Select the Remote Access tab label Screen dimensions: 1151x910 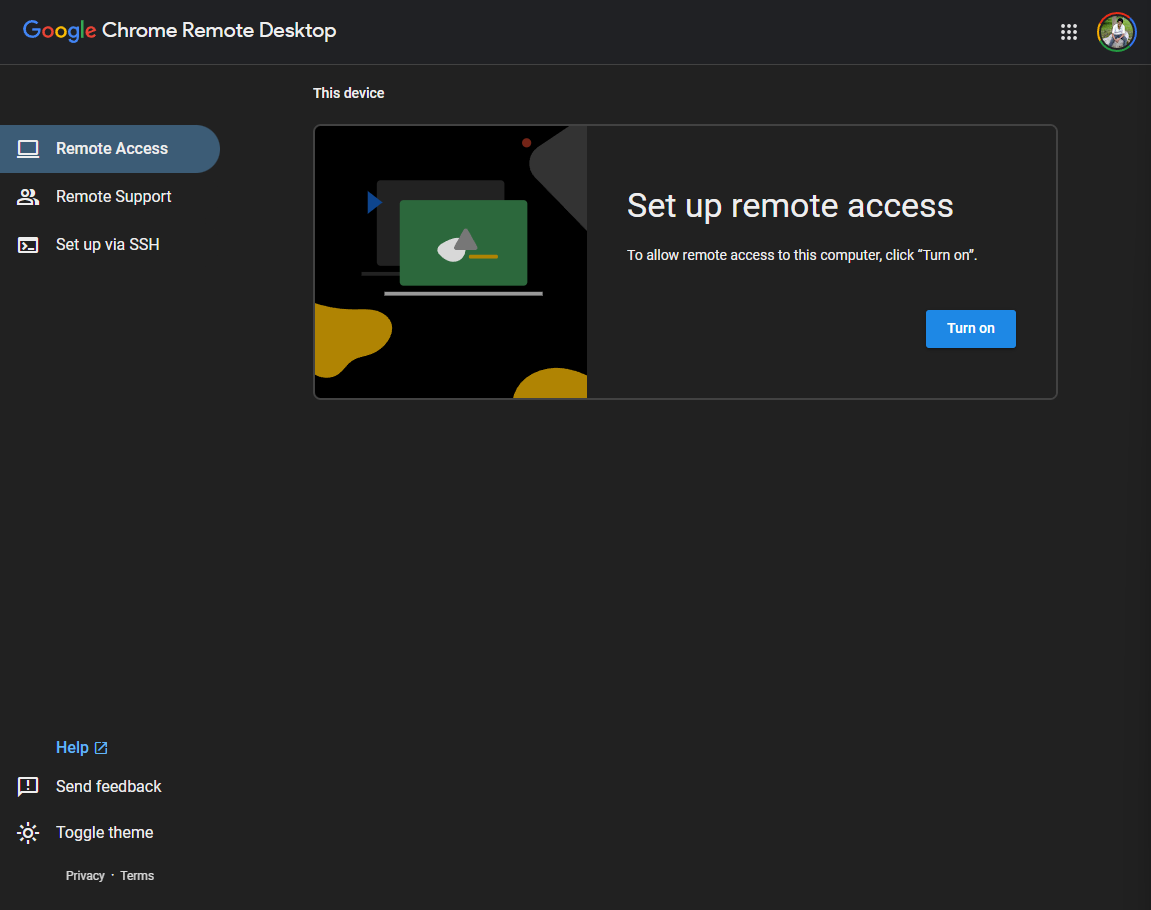(112, 148)
